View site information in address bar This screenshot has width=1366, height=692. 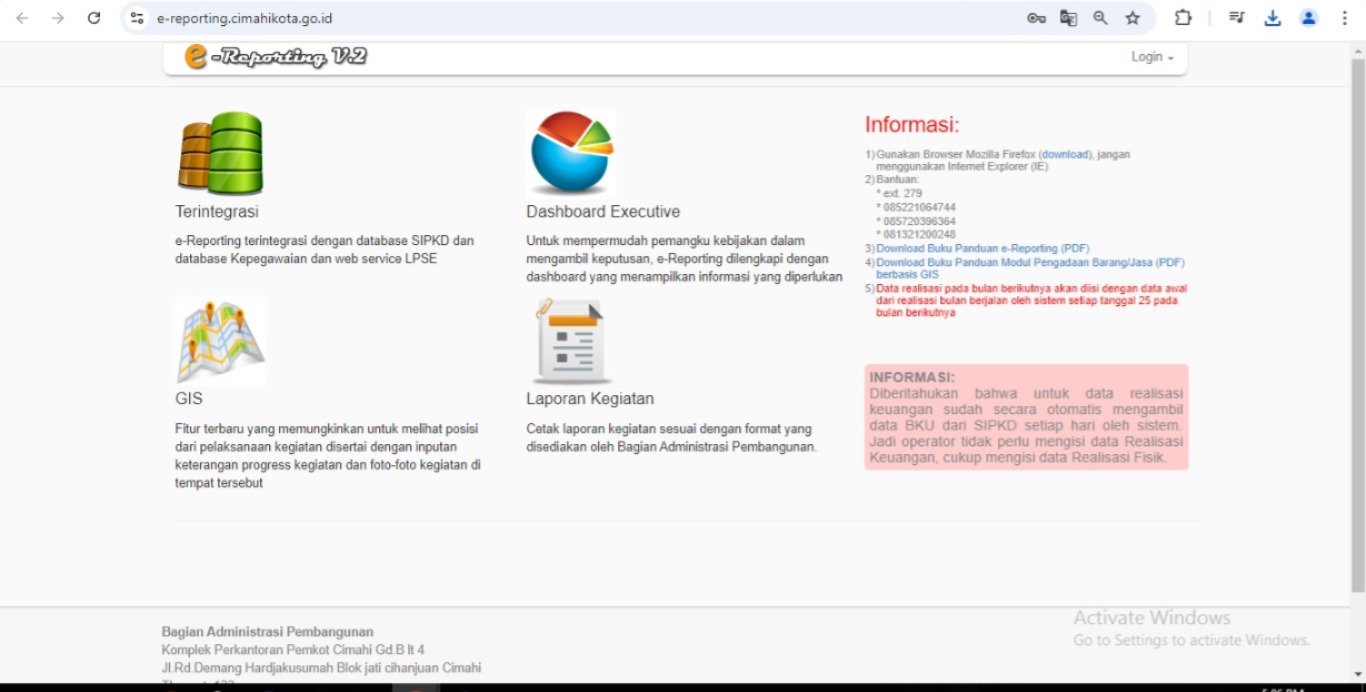138,18
